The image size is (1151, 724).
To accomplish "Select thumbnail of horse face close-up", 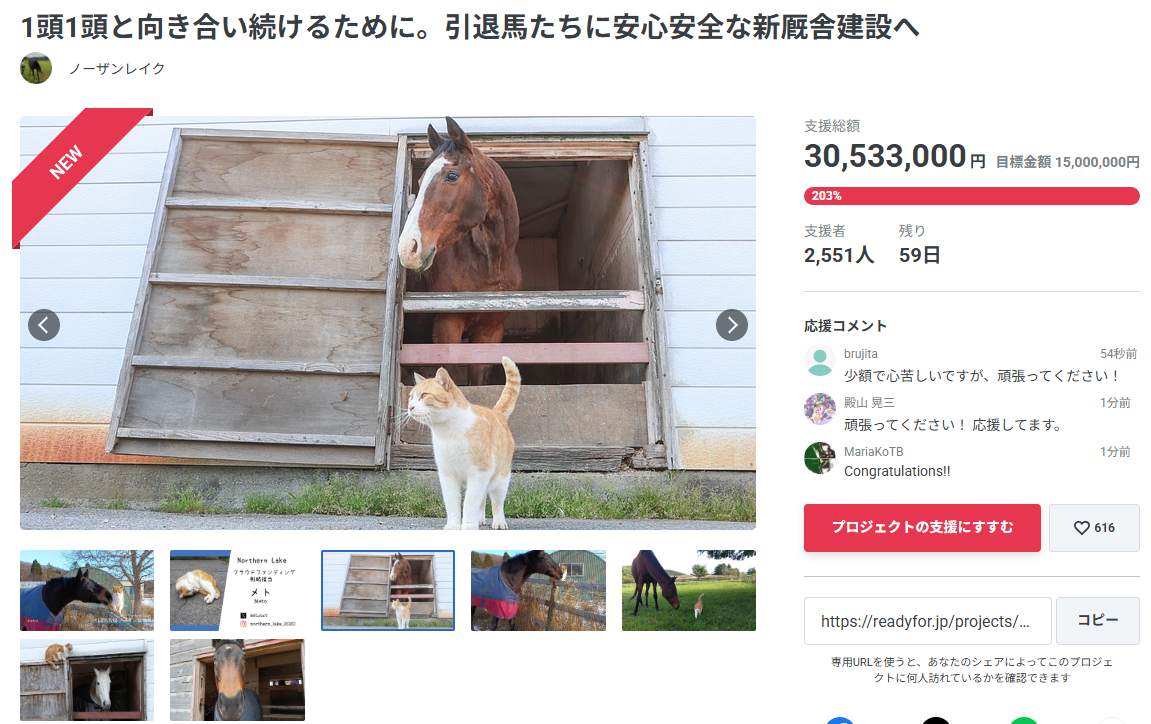I will point(237,680).
